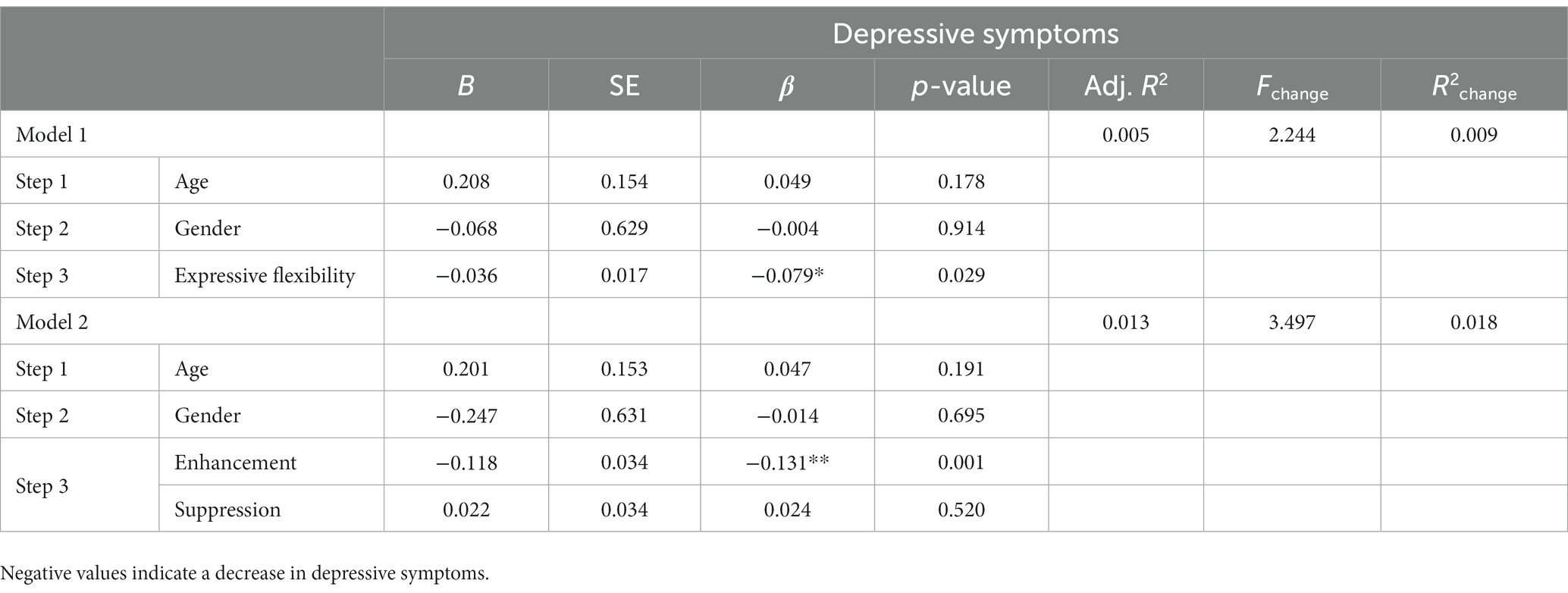
Task: Click the 0.018 R² change value
Action: [1474, 322]
